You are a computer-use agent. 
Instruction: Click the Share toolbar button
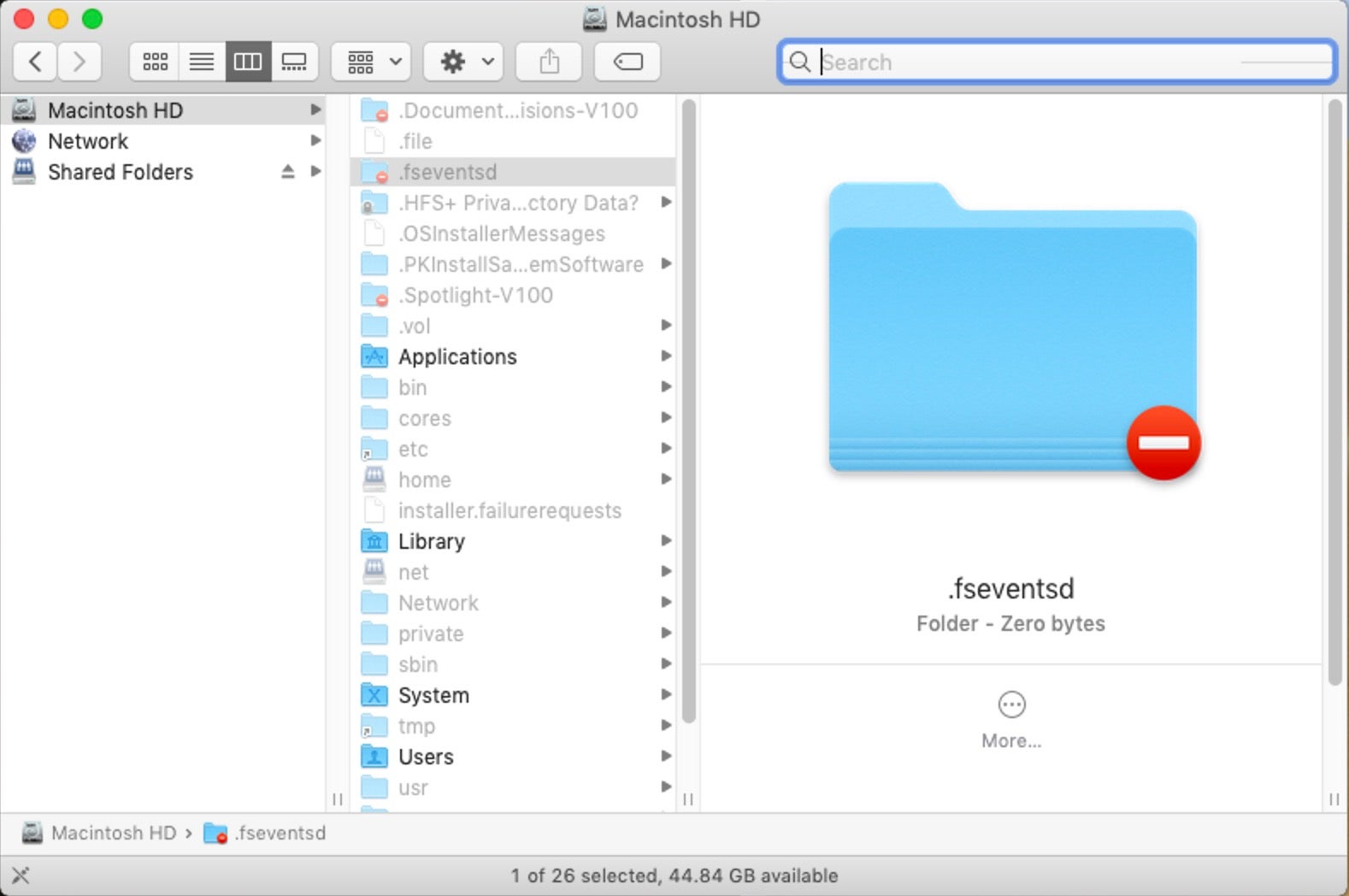tap(549, 62)
